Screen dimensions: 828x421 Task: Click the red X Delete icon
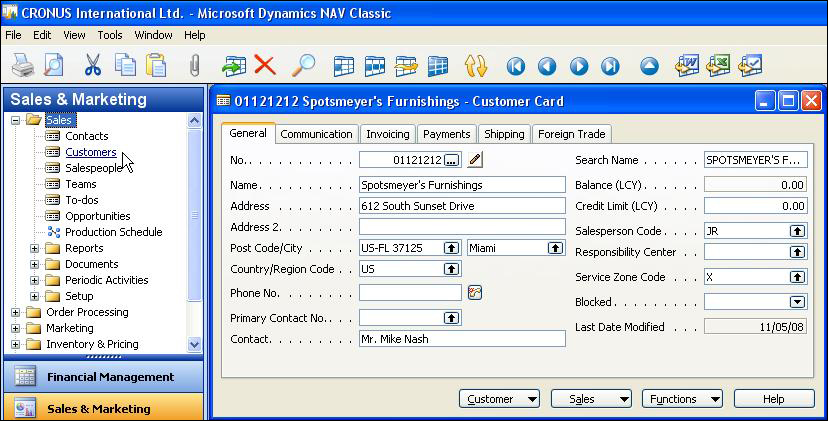coord(265,66)
